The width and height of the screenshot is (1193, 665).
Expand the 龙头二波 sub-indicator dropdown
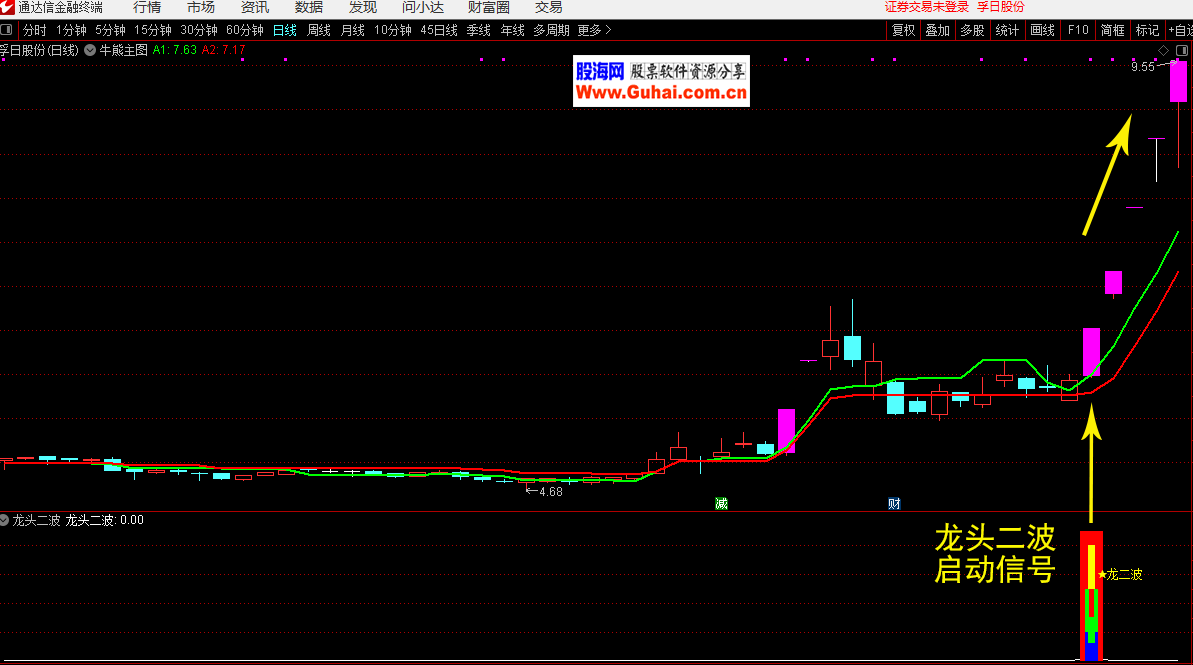[5, 520]
